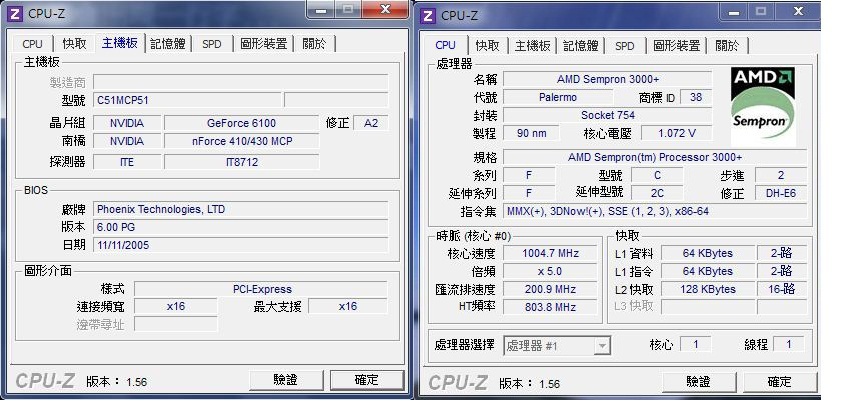Screen dimensions: 845x401
Task: Open the 關於 tab in the right window
Action: coord(727,46)
